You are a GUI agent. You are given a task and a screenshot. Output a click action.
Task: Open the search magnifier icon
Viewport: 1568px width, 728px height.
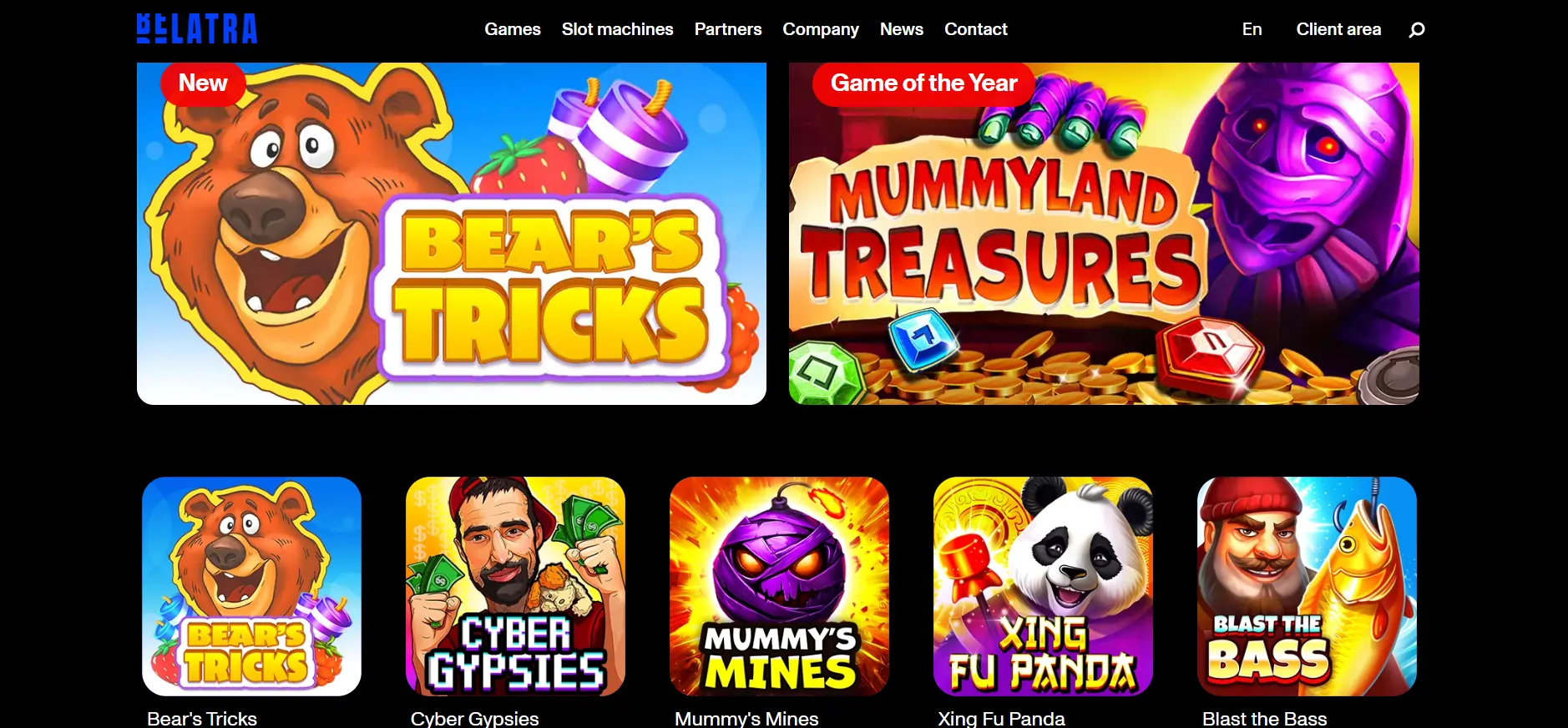point(1416,30)
